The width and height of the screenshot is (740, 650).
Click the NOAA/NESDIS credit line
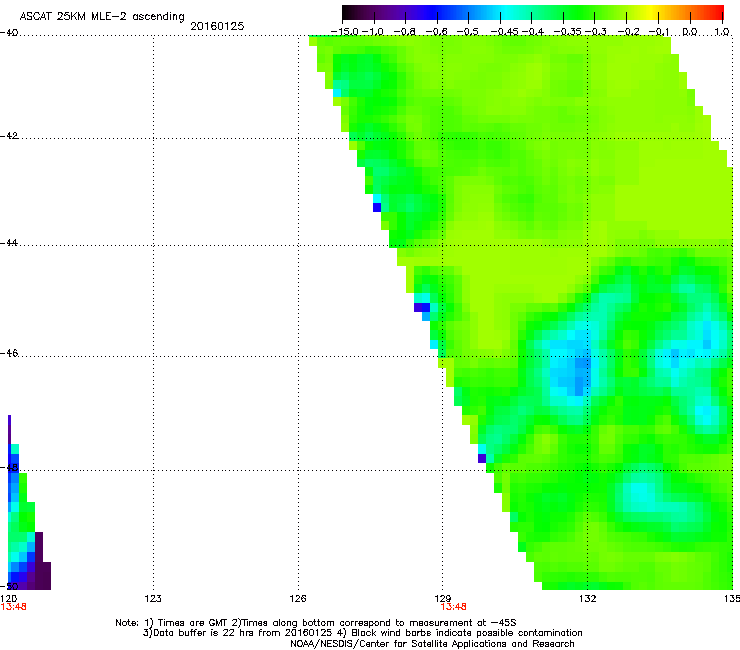(432, 644)
